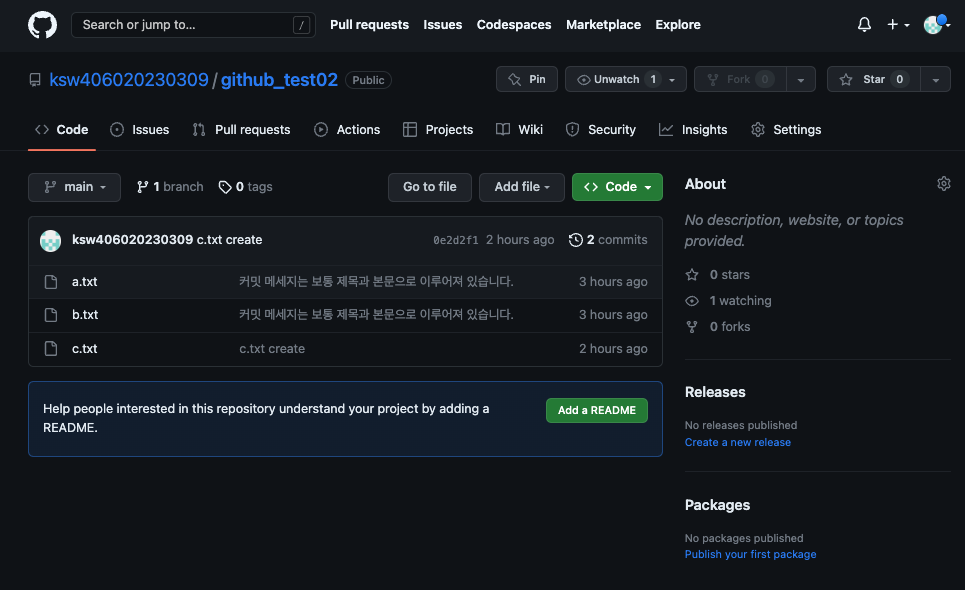Open the user avatar menu
Screen dimensions: 965x590
click(936, 25)
